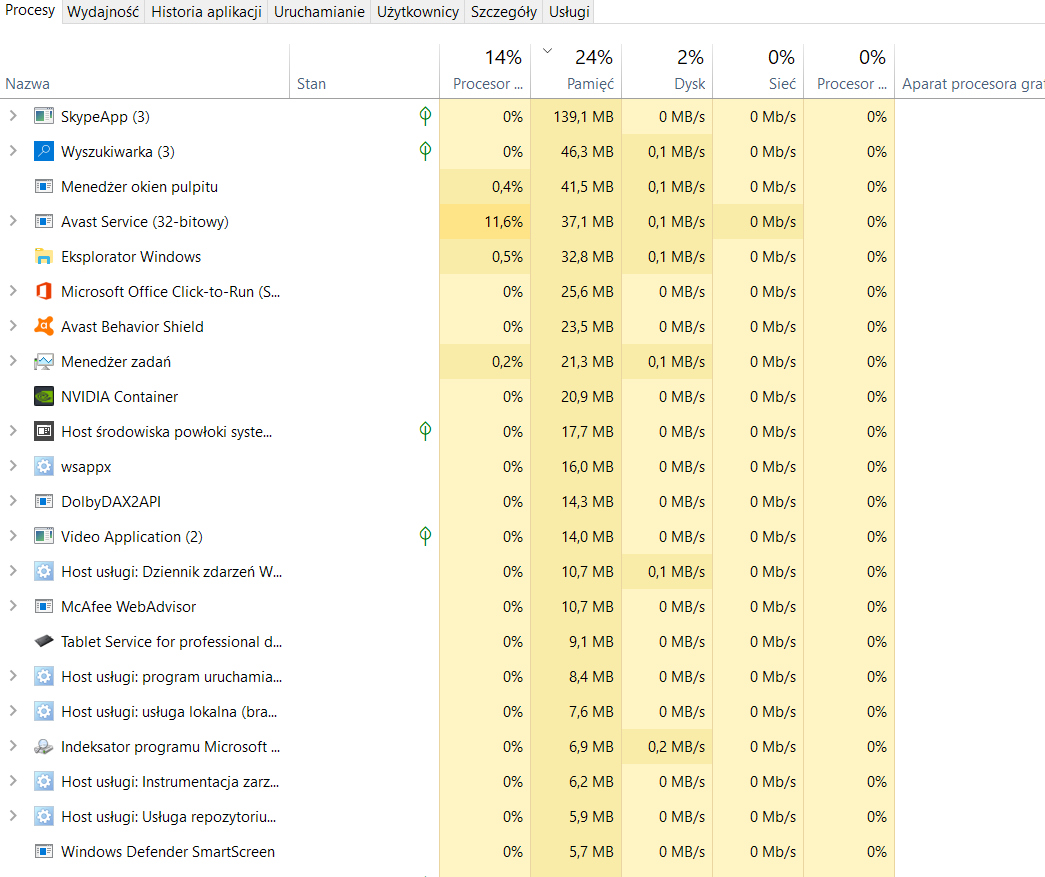Click the Tablet Service pen tablet icon
This screenshot has height=877, width=1045.
pyautogui.click(x=44, y=641)
